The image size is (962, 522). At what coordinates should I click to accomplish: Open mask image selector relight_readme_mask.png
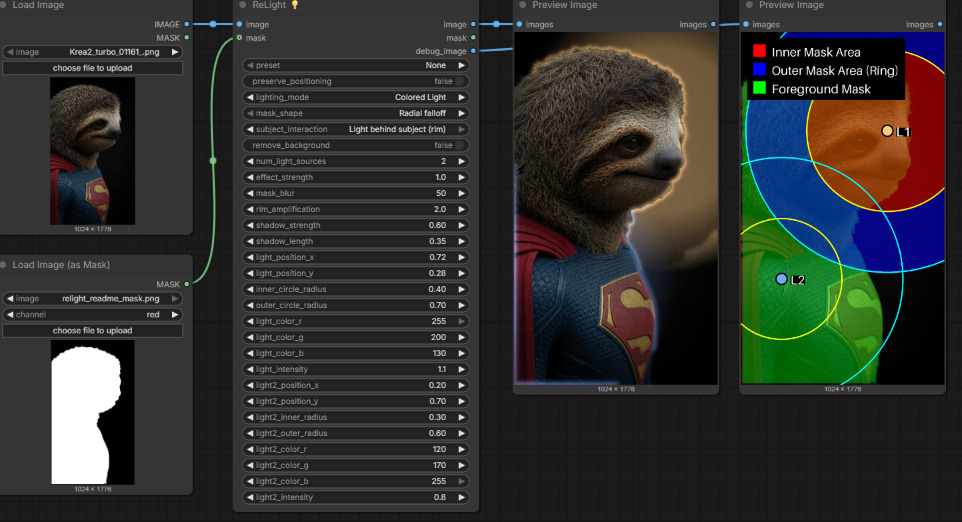coord(92,299)
